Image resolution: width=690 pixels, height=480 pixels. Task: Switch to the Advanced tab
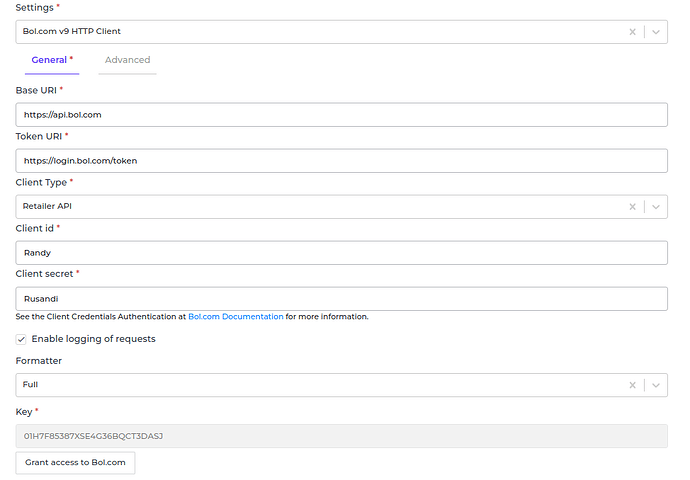[x=127, y=60]
